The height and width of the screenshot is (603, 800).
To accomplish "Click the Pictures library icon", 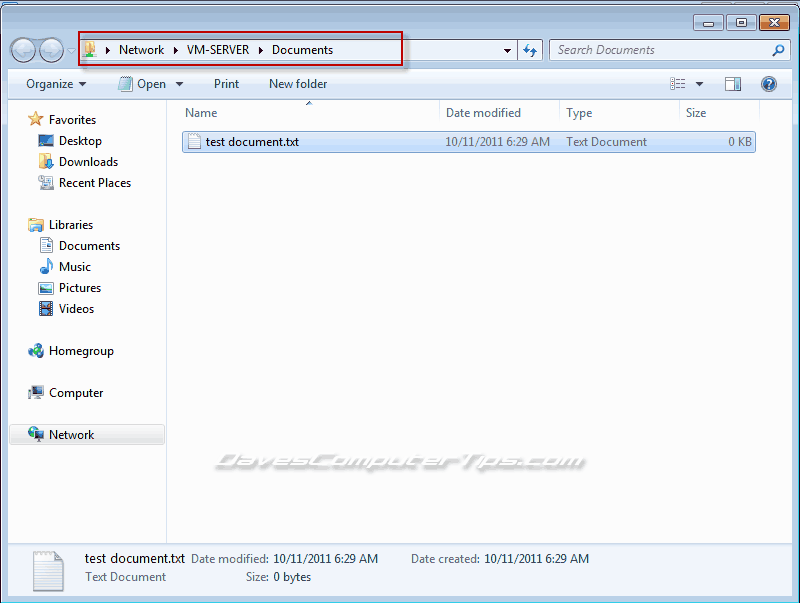I will point(46,288).
